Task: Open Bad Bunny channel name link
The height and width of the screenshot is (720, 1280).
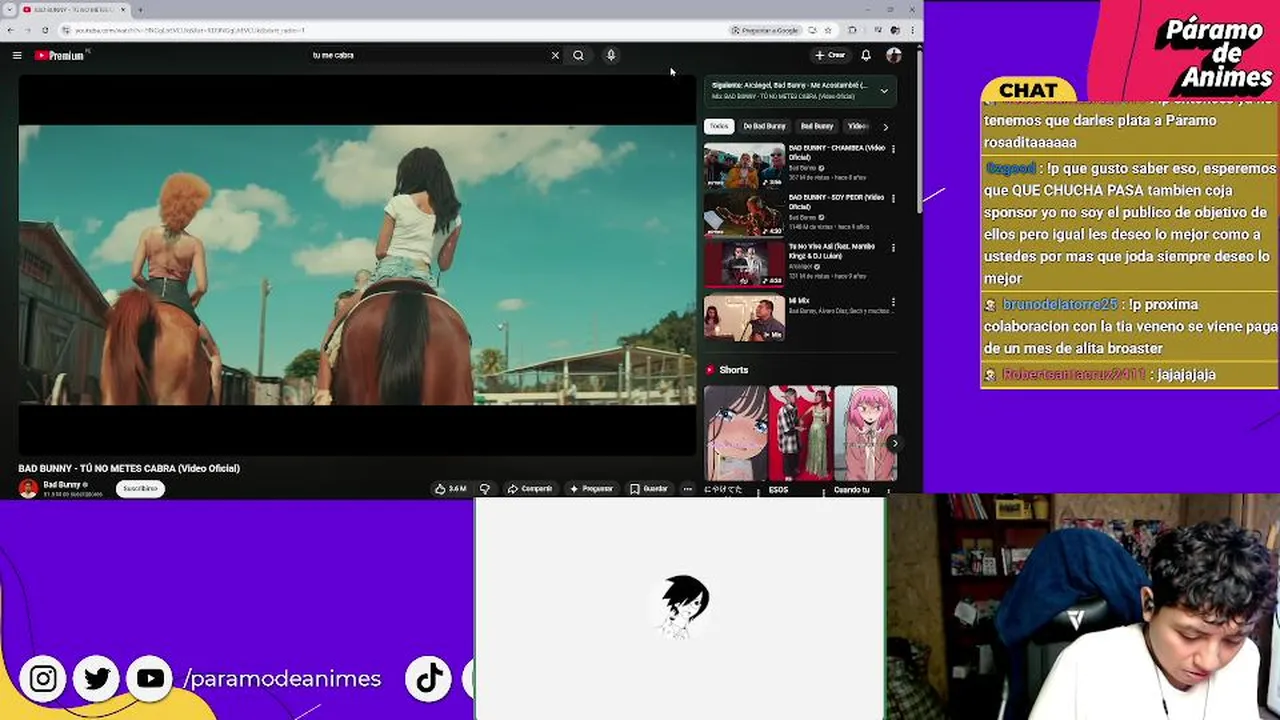Action: click(x=61, y=485)
